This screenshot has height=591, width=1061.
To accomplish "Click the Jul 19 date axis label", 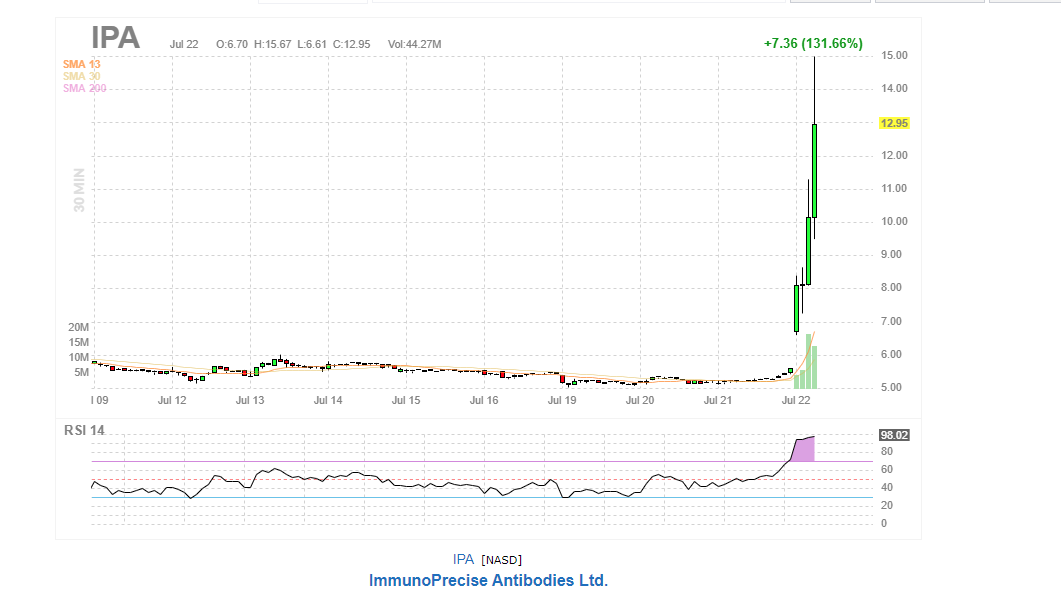I will point(562,400).
